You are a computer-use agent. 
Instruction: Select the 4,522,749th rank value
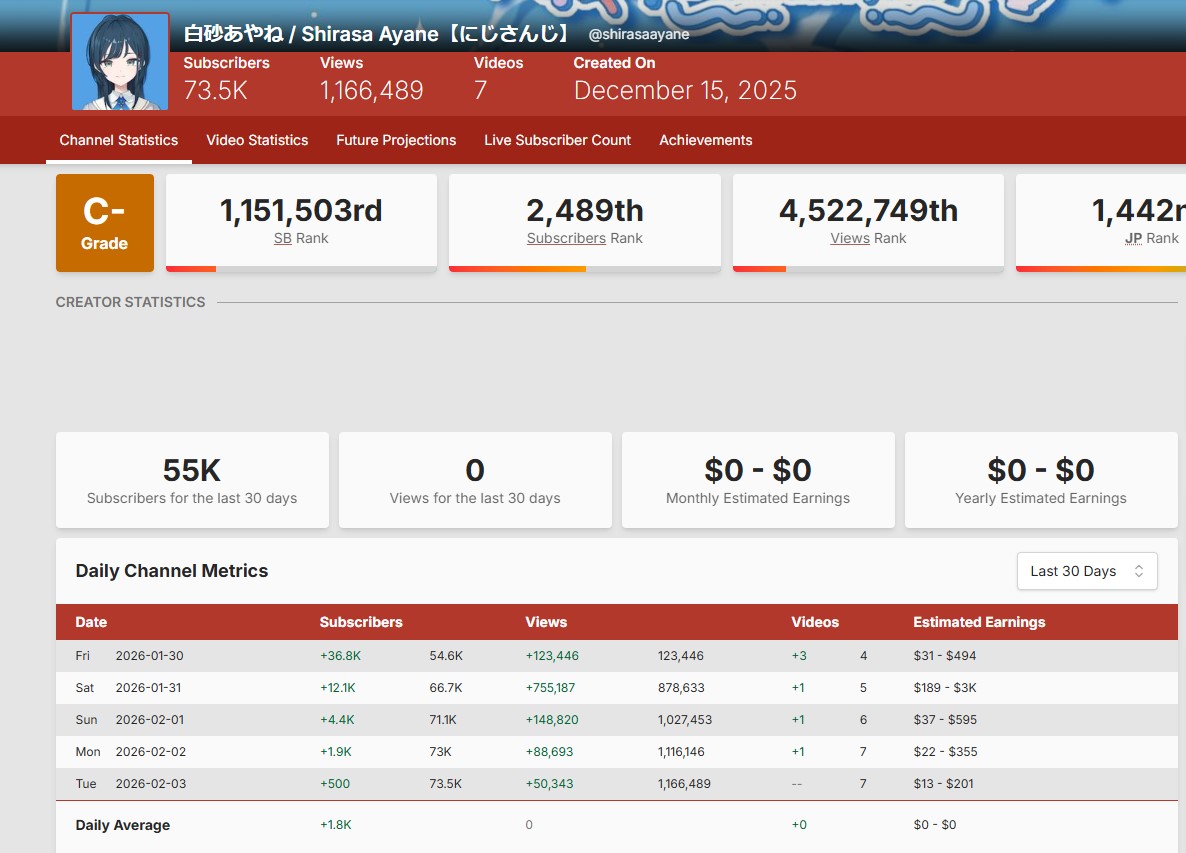[868, 210]
